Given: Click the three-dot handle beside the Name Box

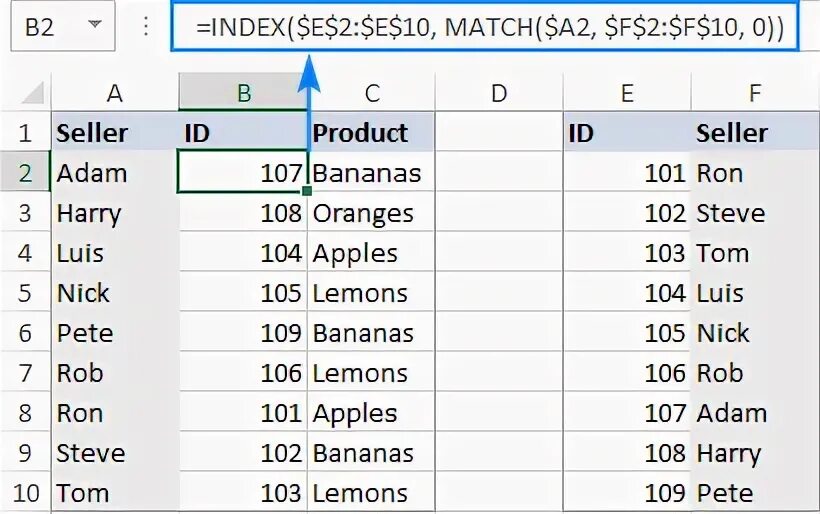Looking at the screenshot, I should [146, 27].
